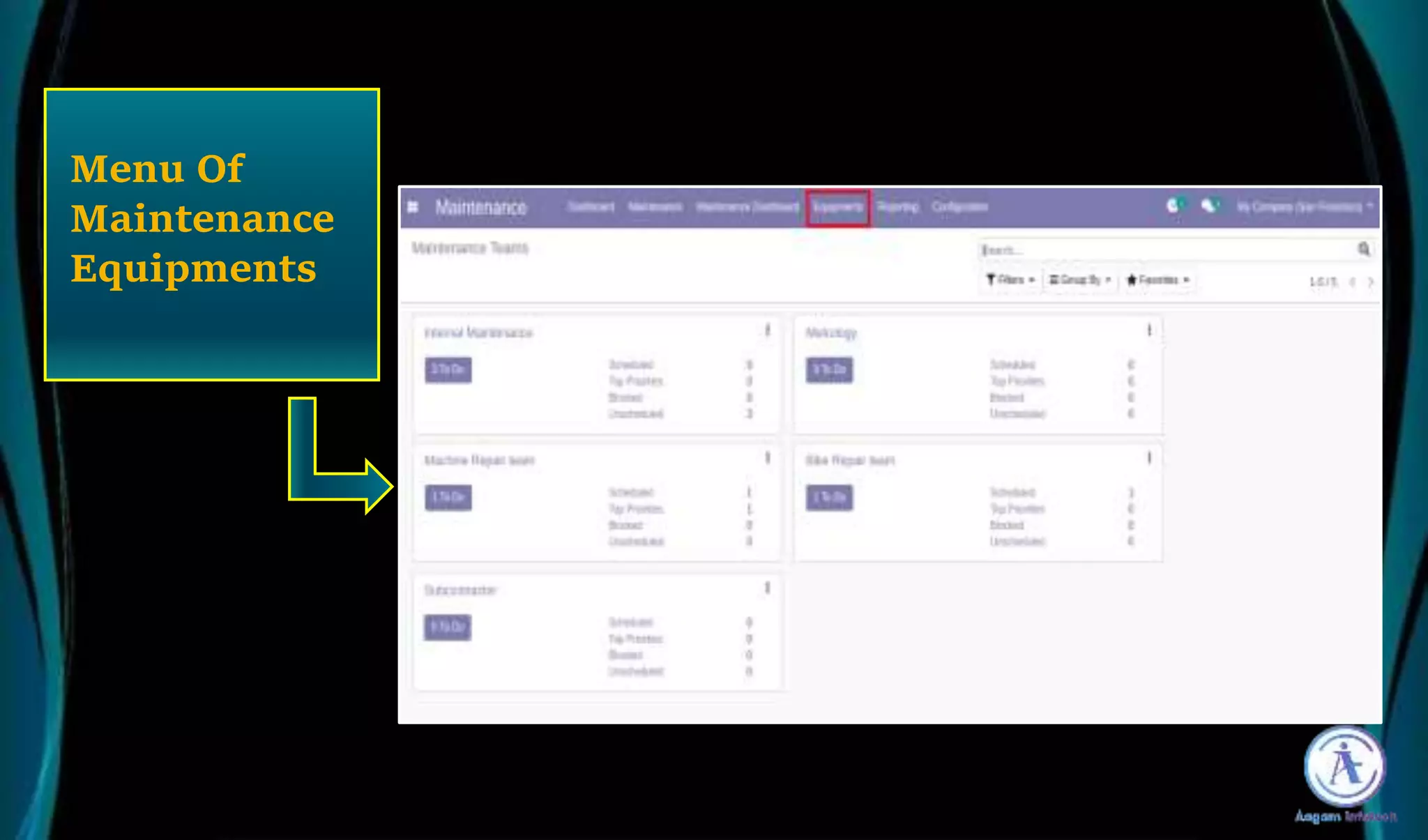Viewport: 1428px width, 840px height.
Task: Open Bike Repair team card options
Action: (1149, 458)
